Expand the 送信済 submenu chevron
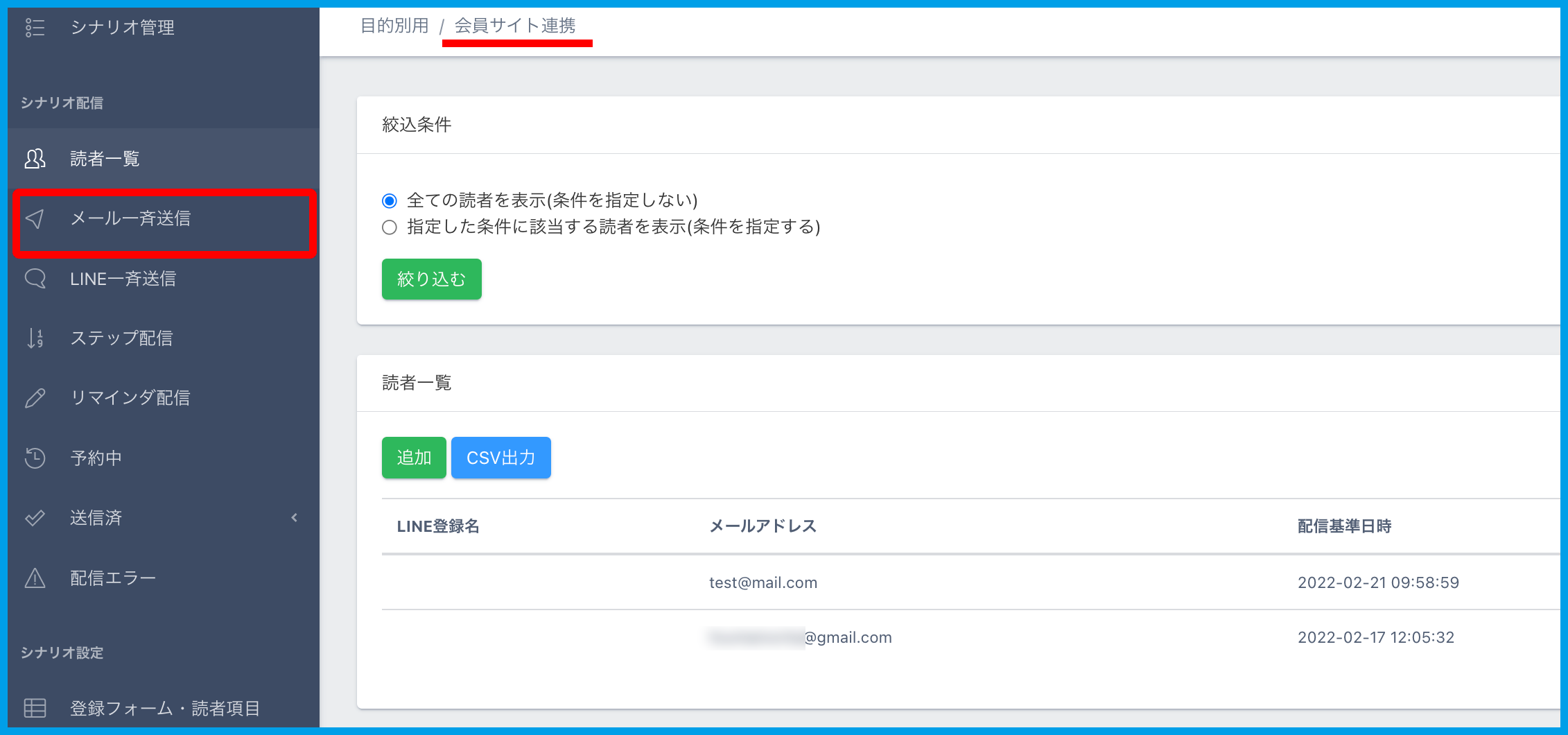This screenshot has width=1568, height=735. tap(295, 518)
